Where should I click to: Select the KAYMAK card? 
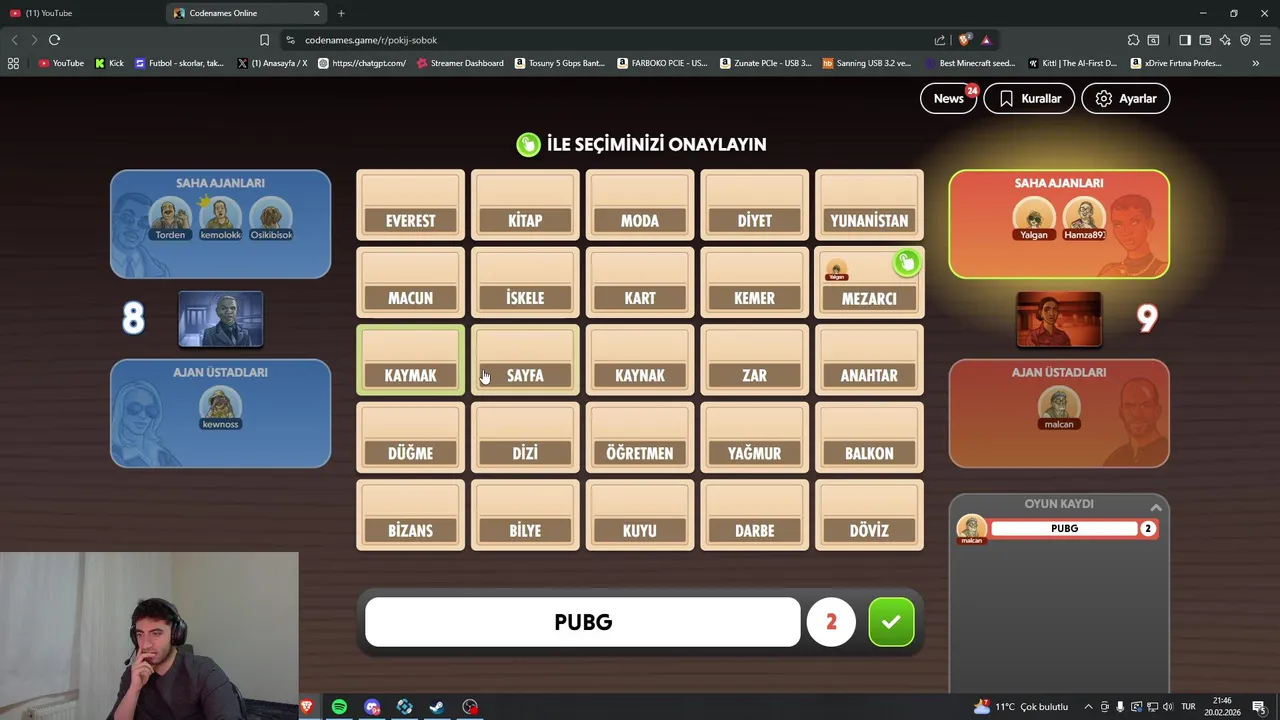411,360
